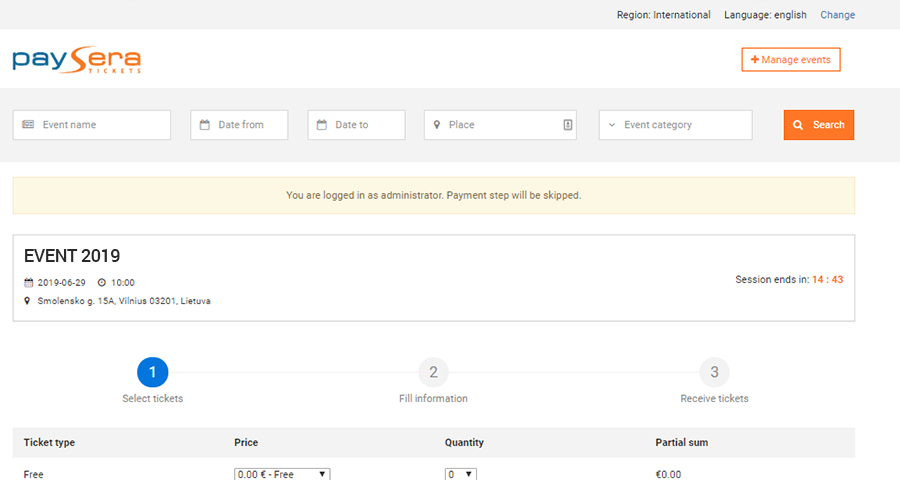Go to step 2 Fill information

(433, 373)
